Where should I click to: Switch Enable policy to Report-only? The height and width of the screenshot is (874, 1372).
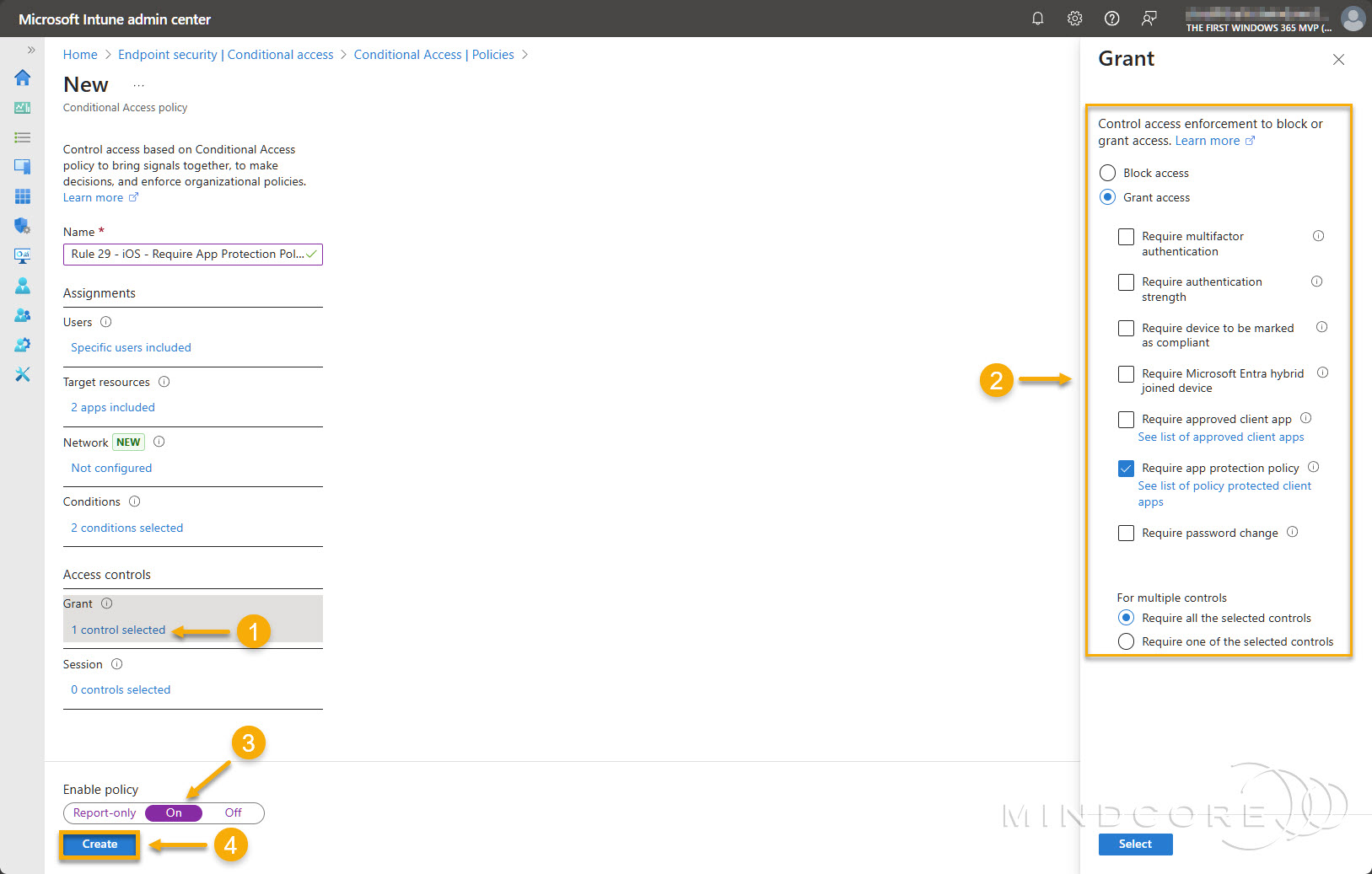tap(104, 812)
